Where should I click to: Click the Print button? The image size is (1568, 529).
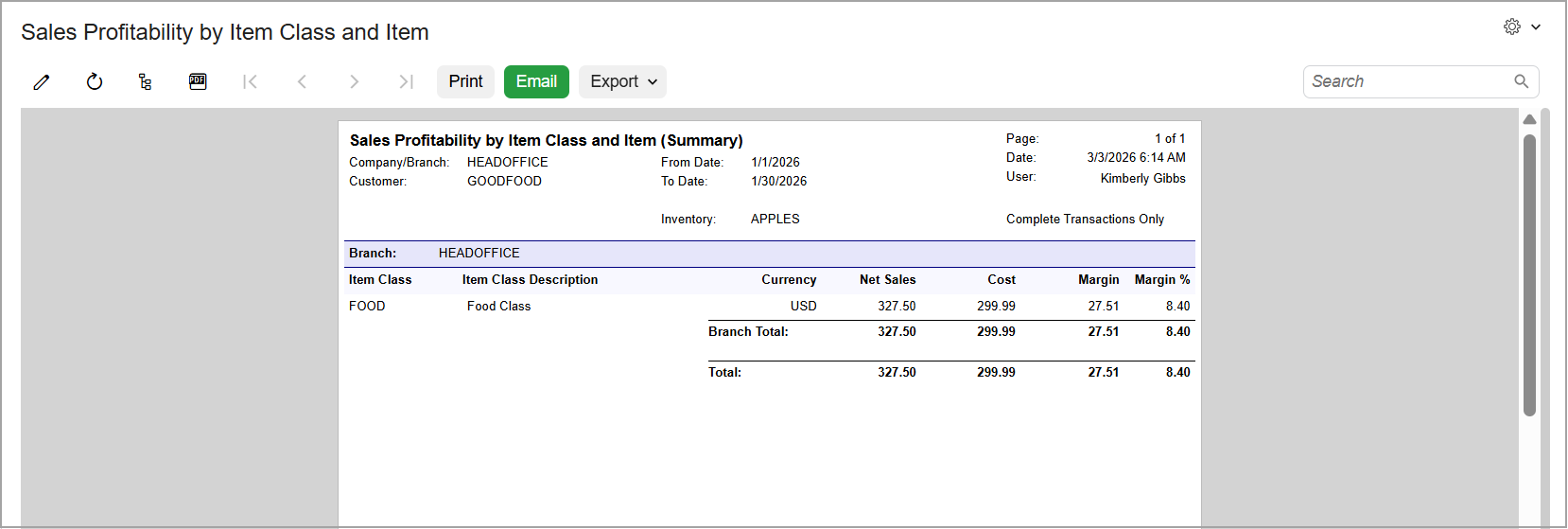tap(465, 81)
